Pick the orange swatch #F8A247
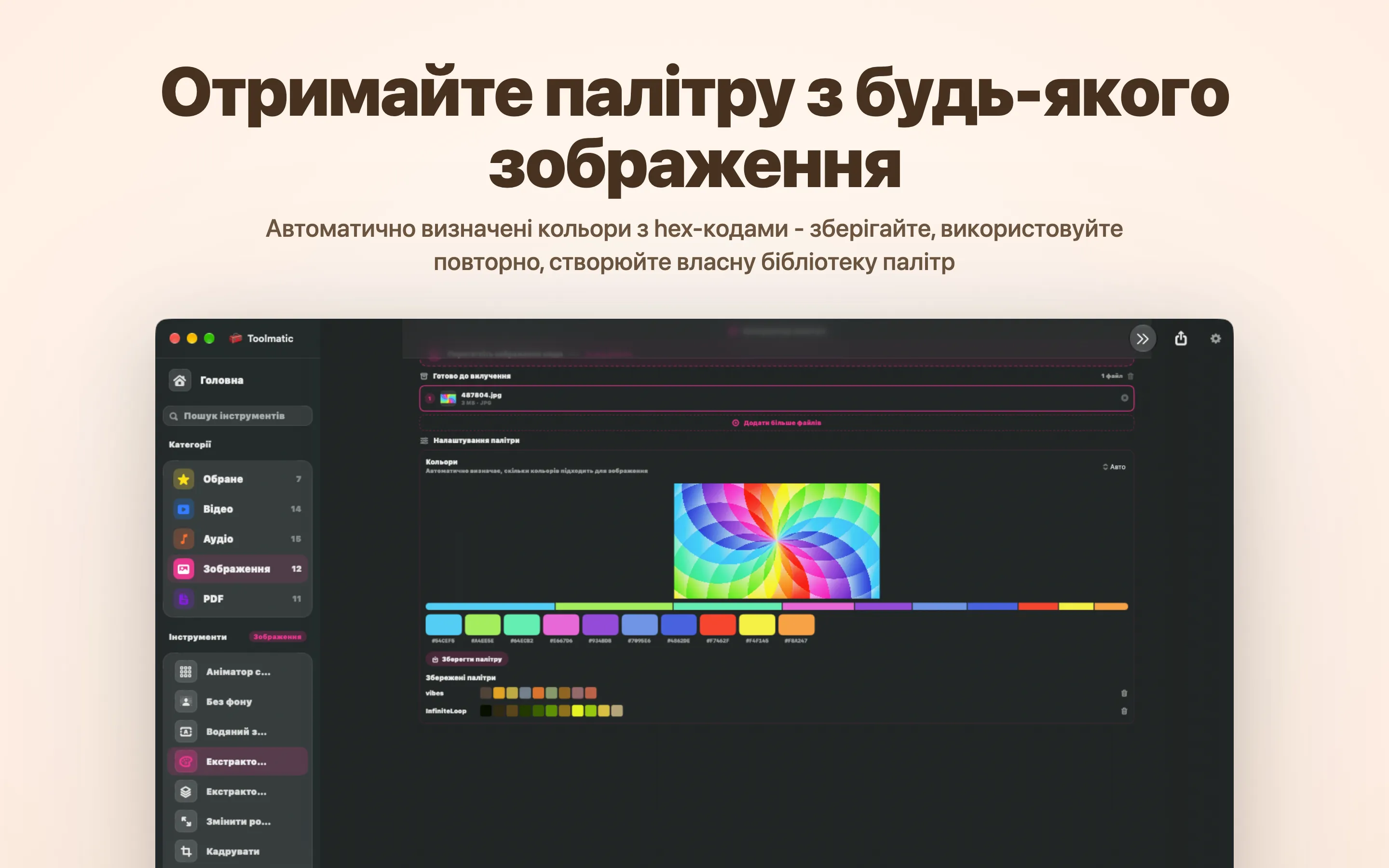This screenshot has height=868, width=1389. click(x=796, y=624)
